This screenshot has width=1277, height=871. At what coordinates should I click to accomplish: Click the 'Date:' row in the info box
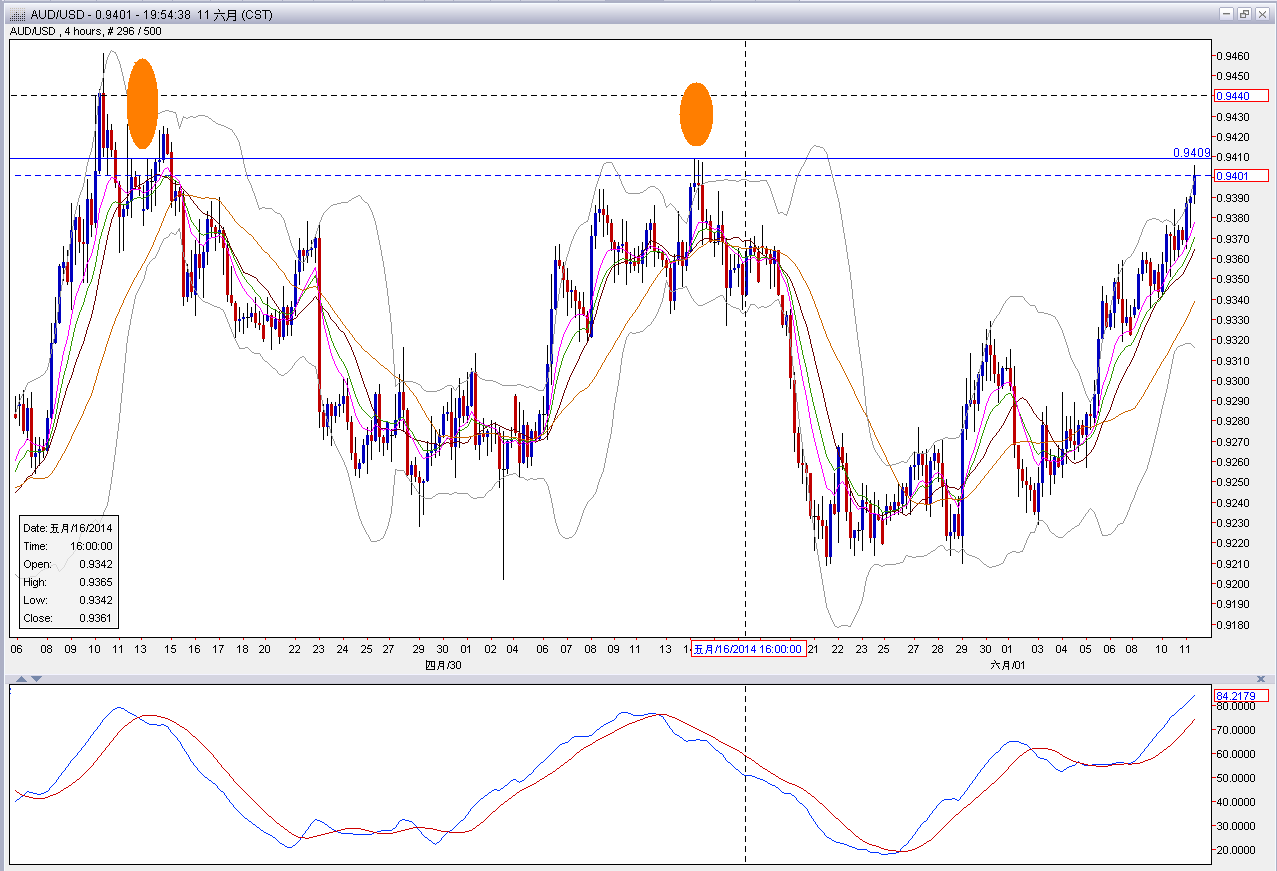(68, 528)
